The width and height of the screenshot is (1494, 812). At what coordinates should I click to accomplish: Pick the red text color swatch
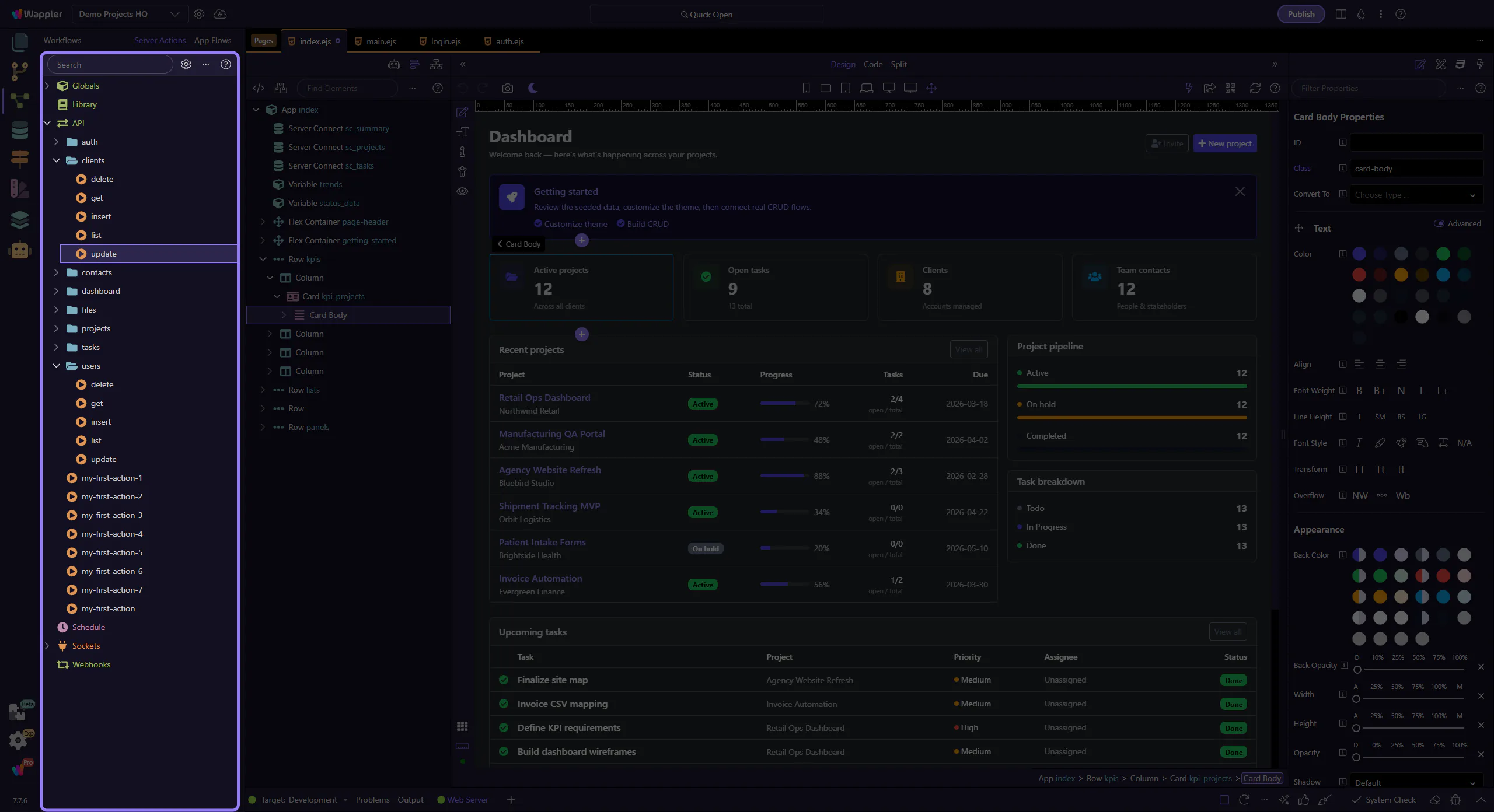click(1359, 275)
